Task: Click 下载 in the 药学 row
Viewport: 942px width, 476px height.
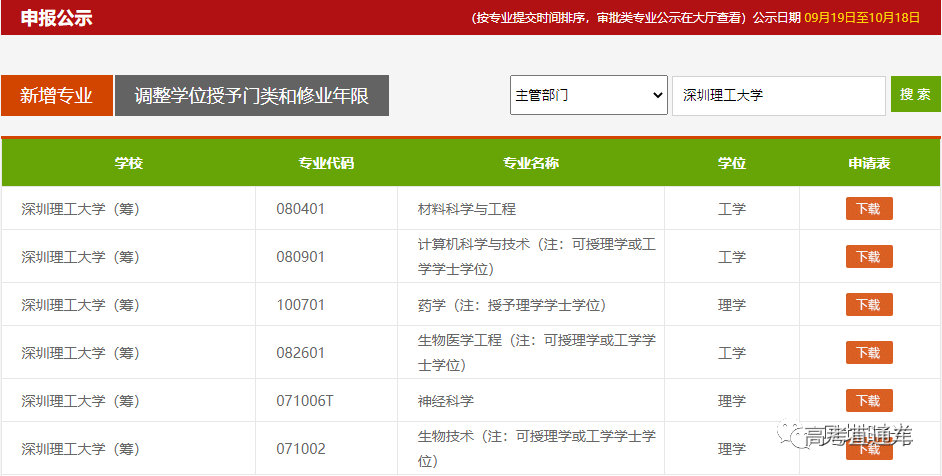Action: 868,305
